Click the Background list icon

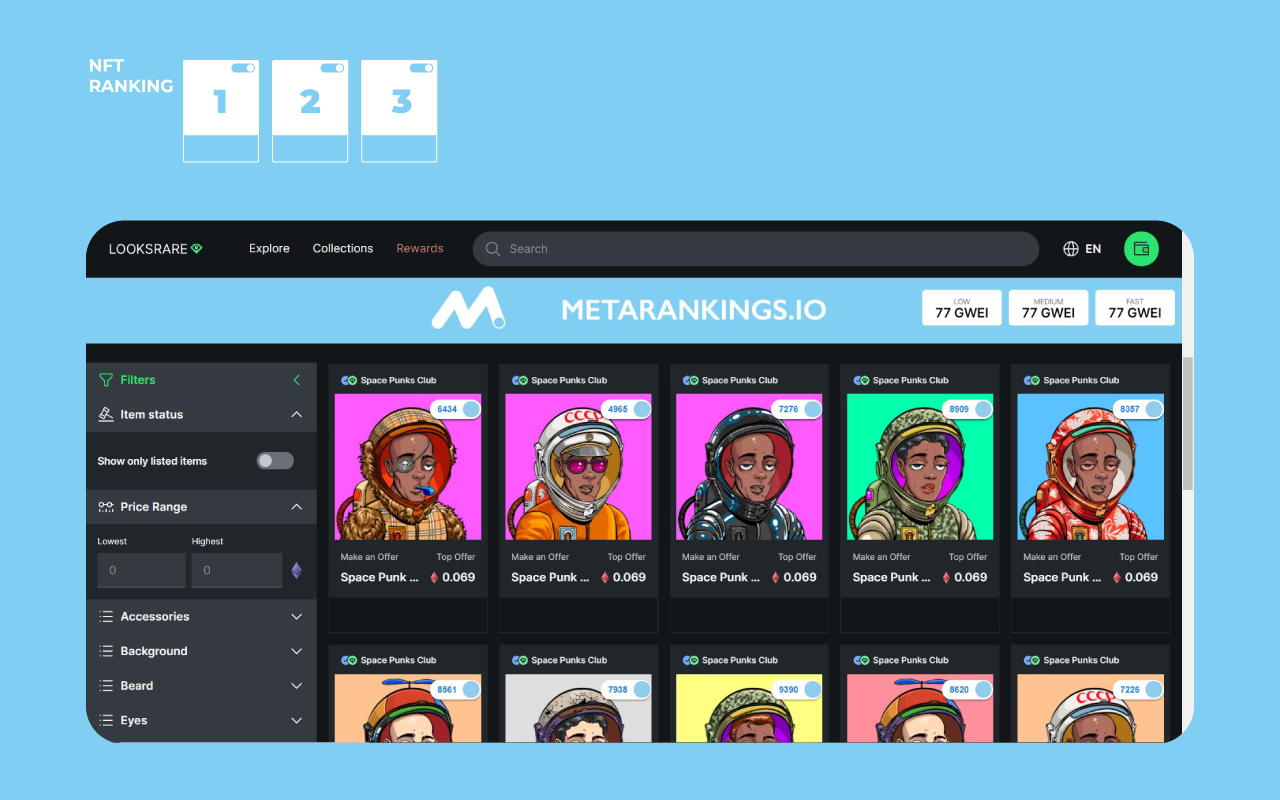(x=106, y=651)
